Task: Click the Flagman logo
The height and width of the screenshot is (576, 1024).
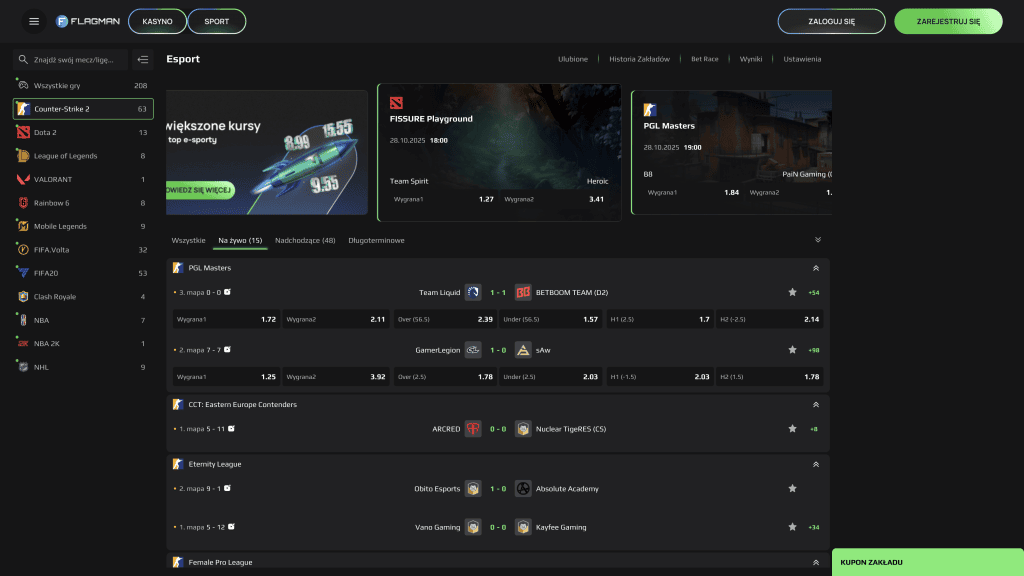Action: pos(88,21)
